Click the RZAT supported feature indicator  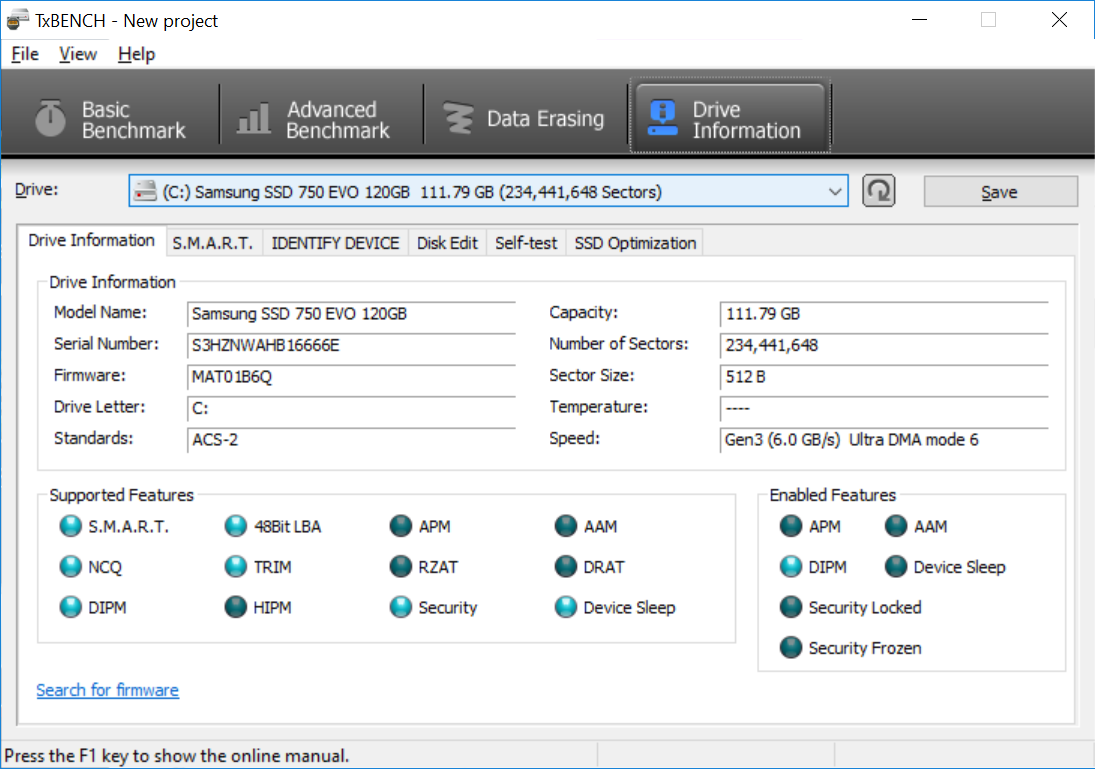tap(401, 566)
